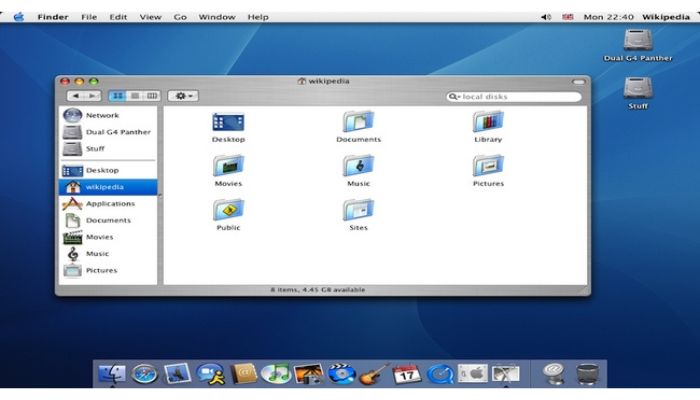Viewport: 700px width, 400px height.
Task: Switch to column view
Action: coord(152,96)
